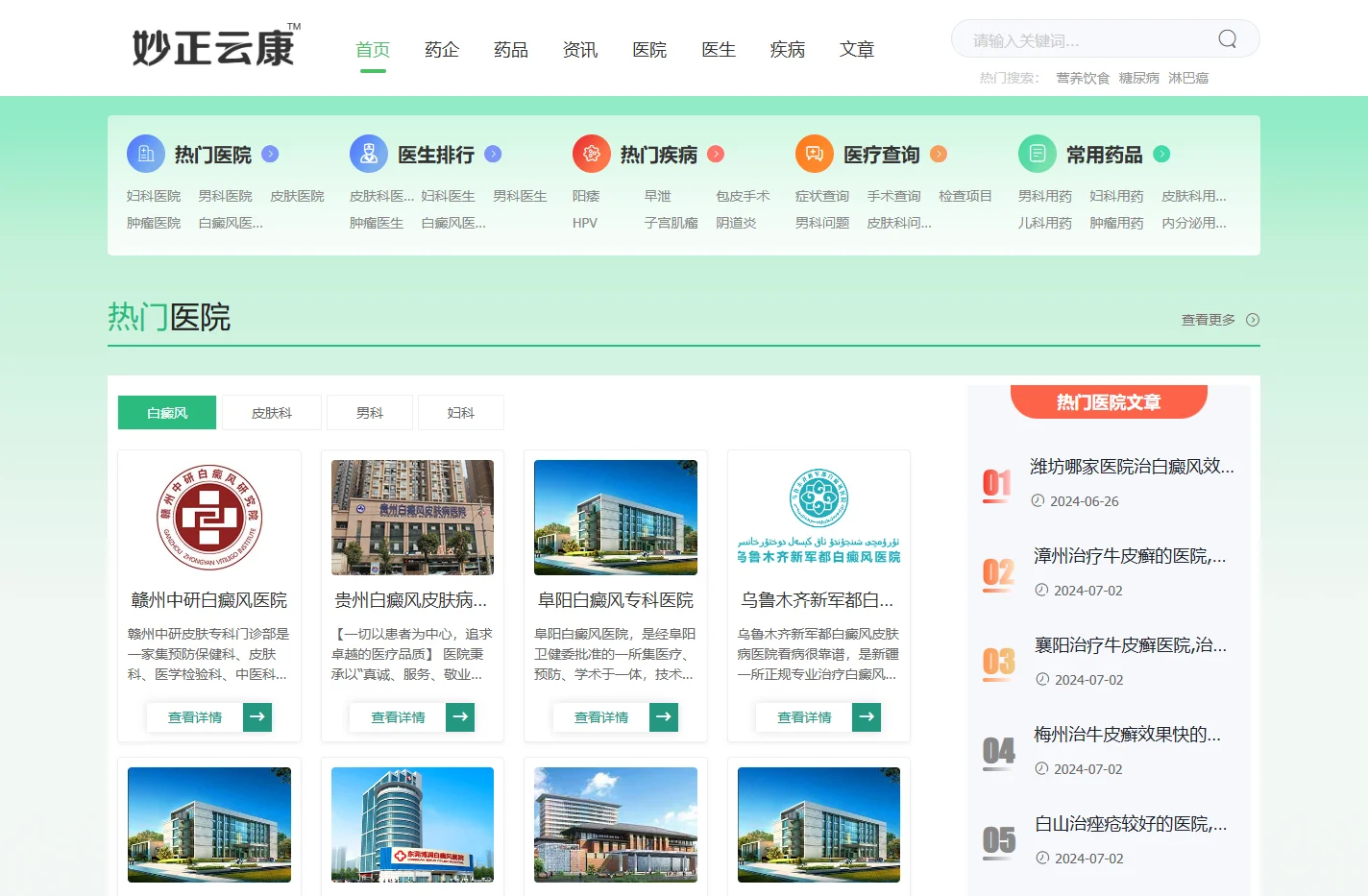The image size is (1368, 896).
Task: Open 早泄 link under 热门疾病
Action: pyautogui.click(x=658, y=196)
